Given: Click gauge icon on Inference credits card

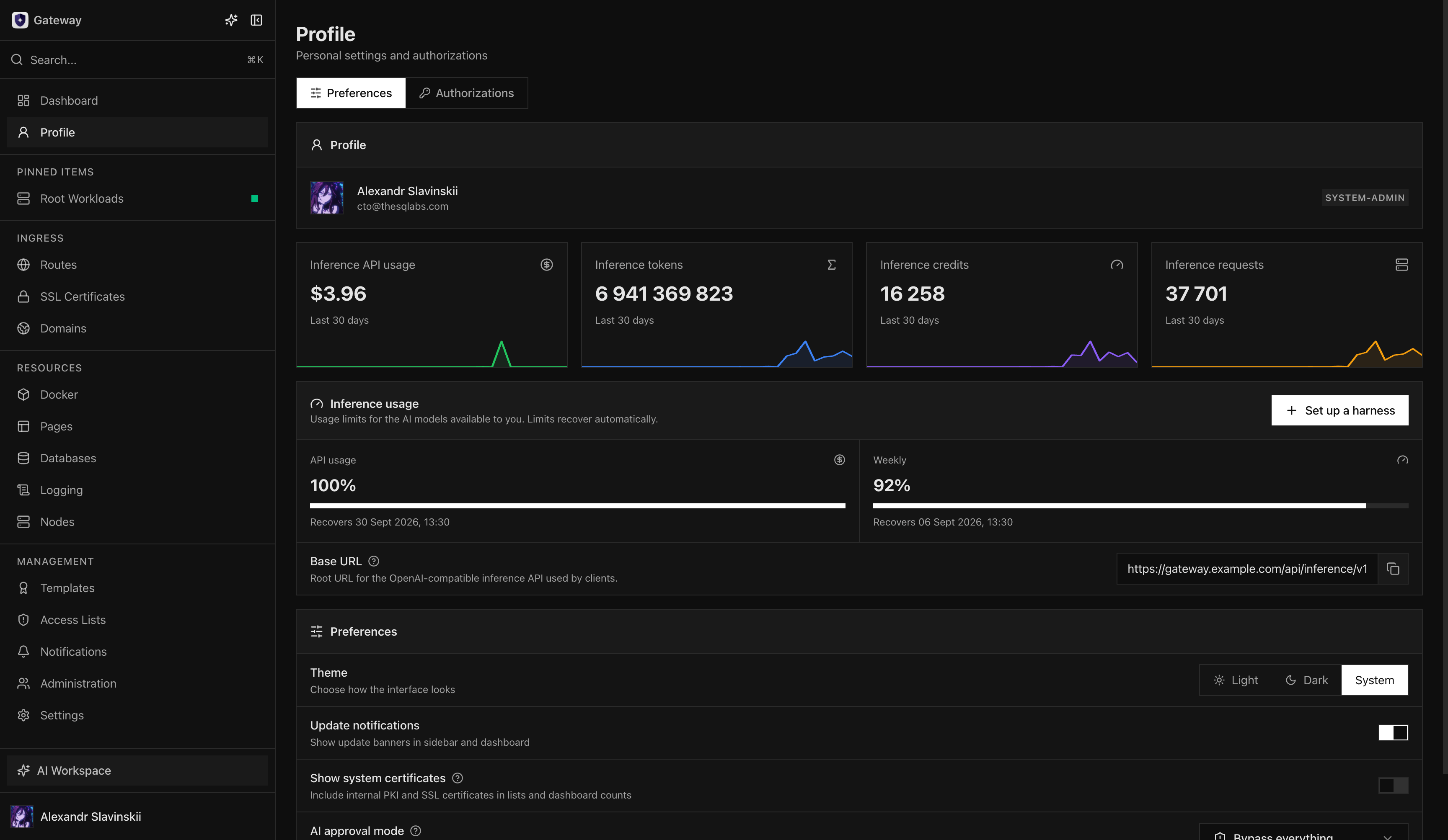Looking at the screenshot, I should coord(1117,264).
